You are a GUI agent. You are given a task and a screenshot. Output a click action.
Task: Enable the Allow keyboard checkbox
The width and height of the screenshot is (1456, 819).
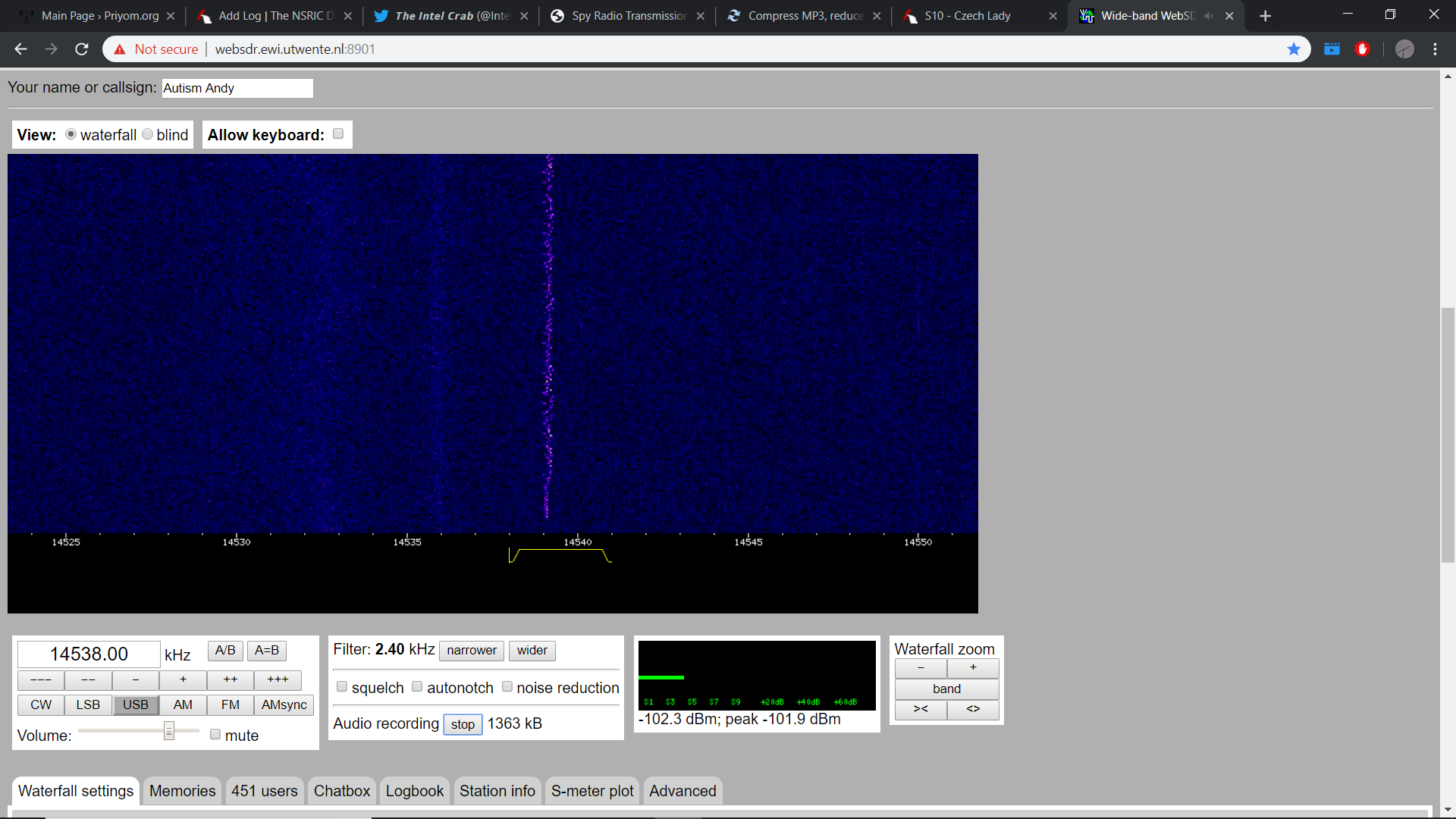[338, 134]
